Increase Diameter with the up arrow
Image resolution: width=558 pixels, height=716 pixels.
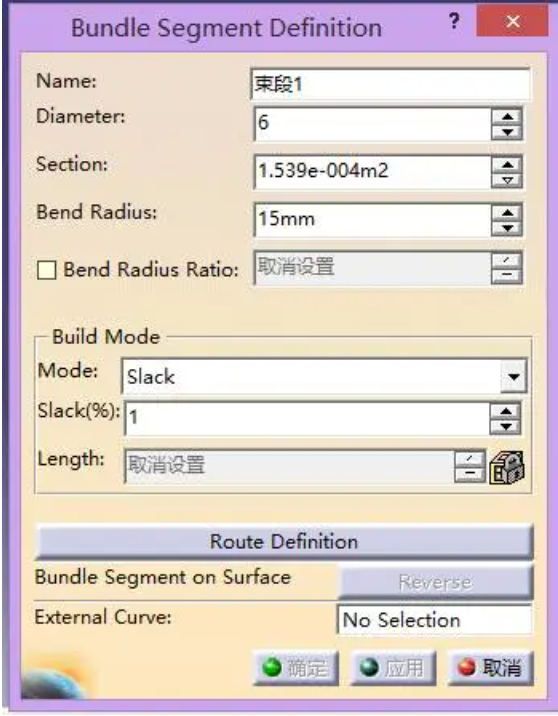tap(507, 116)
